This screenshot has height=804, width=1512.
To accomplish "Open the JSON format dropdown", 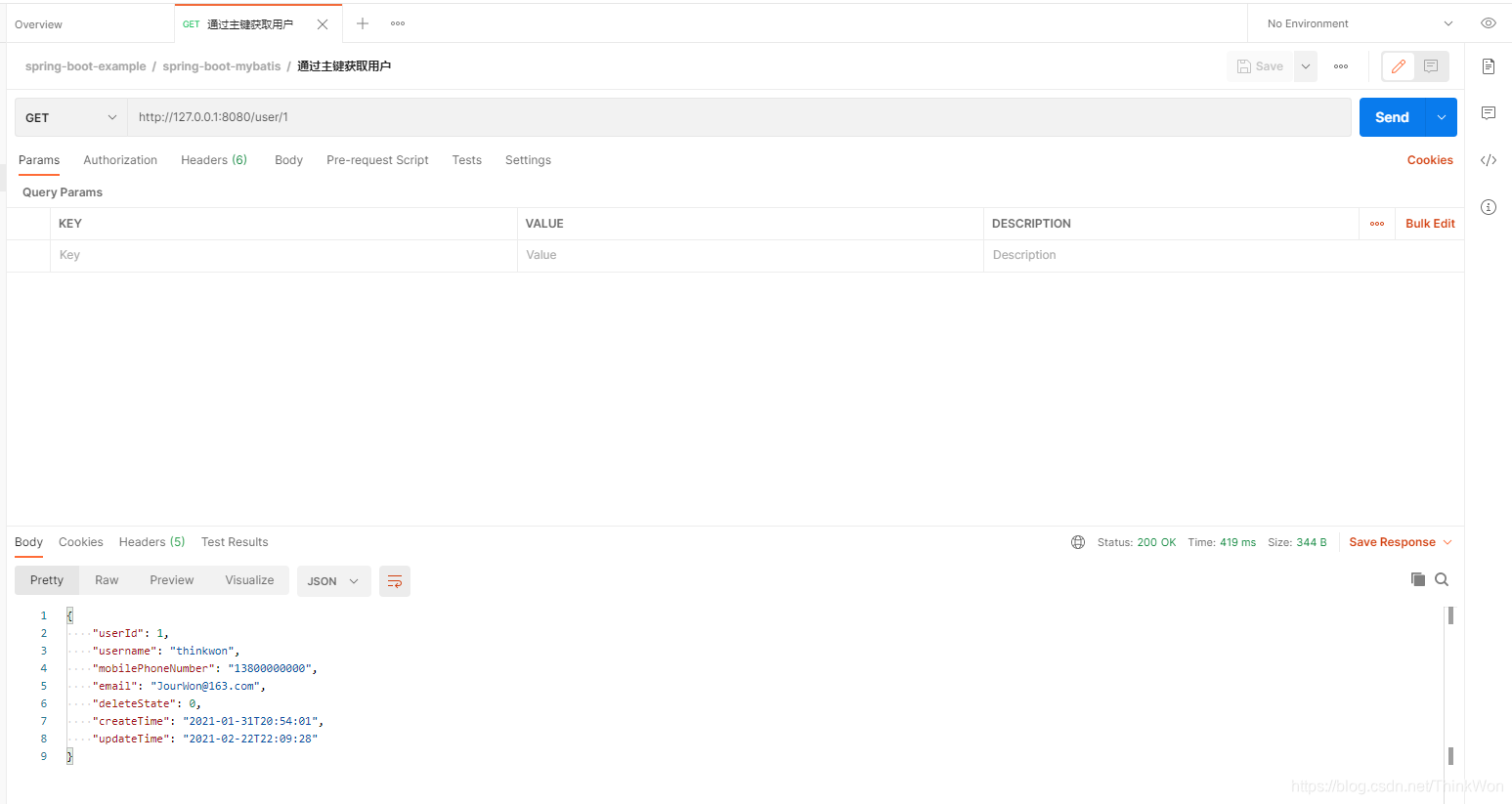I will tap(333, 581).
